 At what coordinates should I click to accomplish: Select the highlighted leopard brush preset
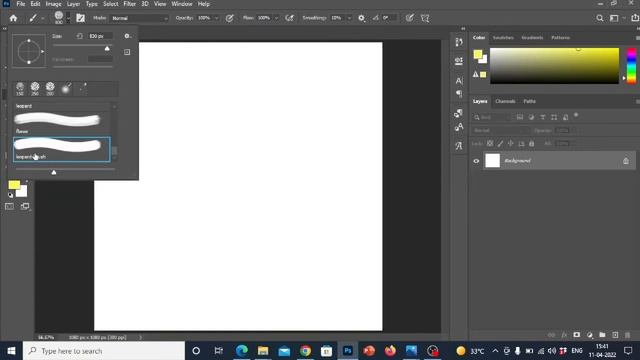62,149
